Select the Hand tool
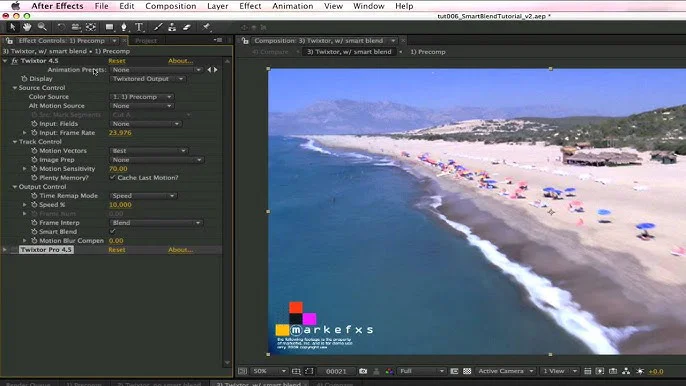This screenshot has width=686, height=386. point(27,27)
